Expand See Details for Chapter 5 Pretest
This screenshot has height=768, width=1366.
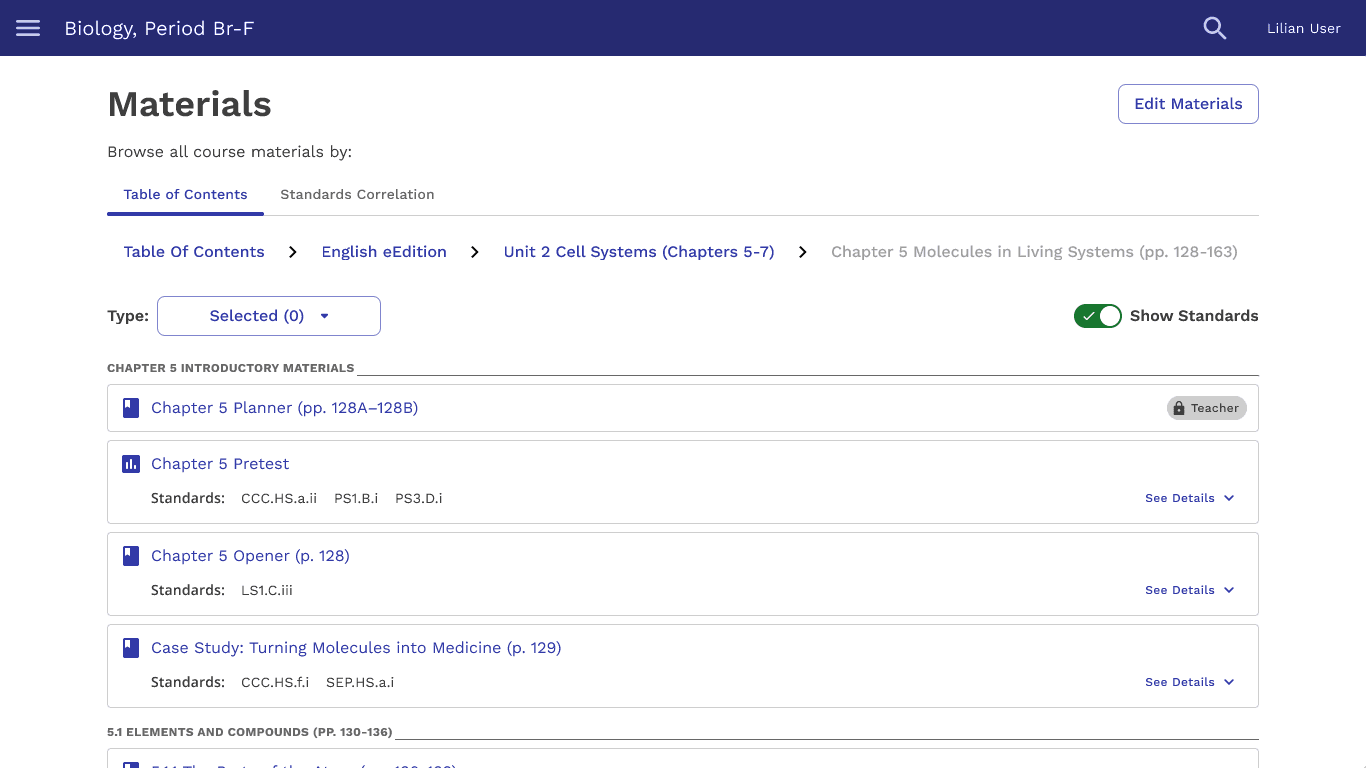pos(1189,497)
